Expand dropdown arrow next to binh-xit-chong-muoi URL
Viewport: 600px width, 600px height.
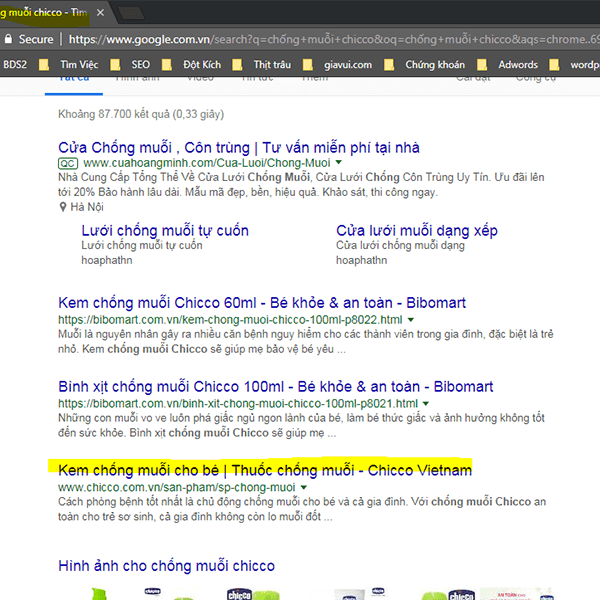tap(426, 403)
